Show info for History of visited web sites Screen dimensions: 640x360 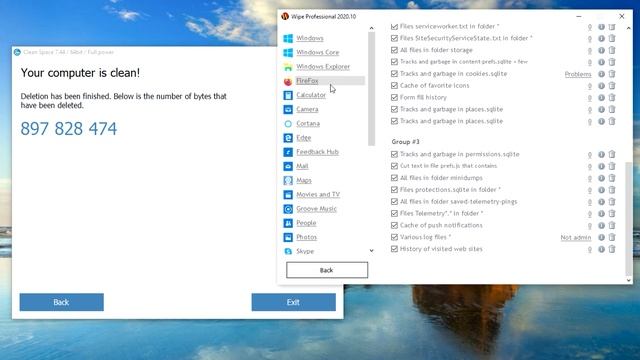(601, 249)
